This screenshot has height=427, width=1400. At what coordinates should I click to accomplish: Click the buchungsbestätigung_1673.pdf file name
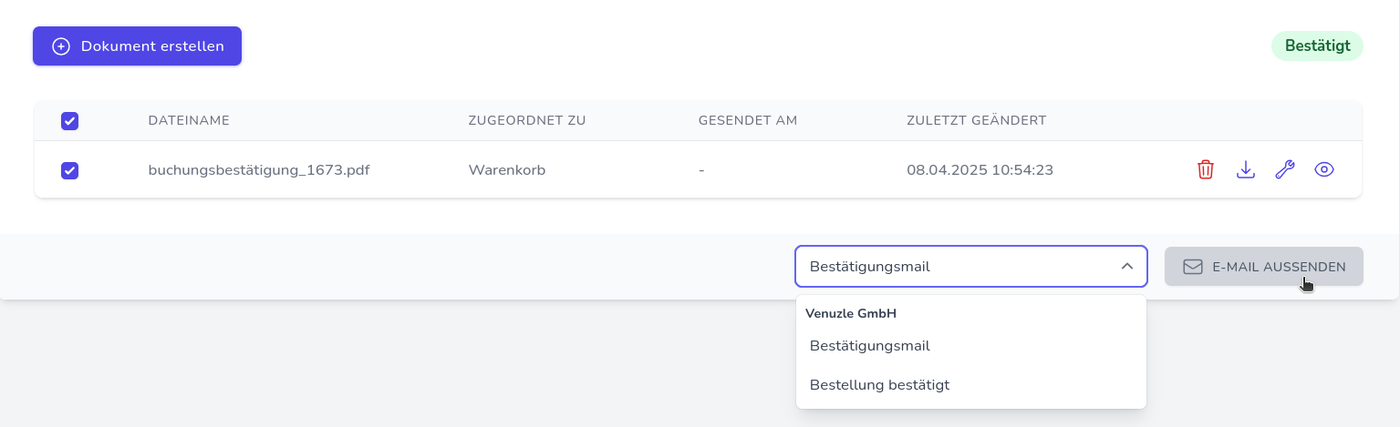259,170
